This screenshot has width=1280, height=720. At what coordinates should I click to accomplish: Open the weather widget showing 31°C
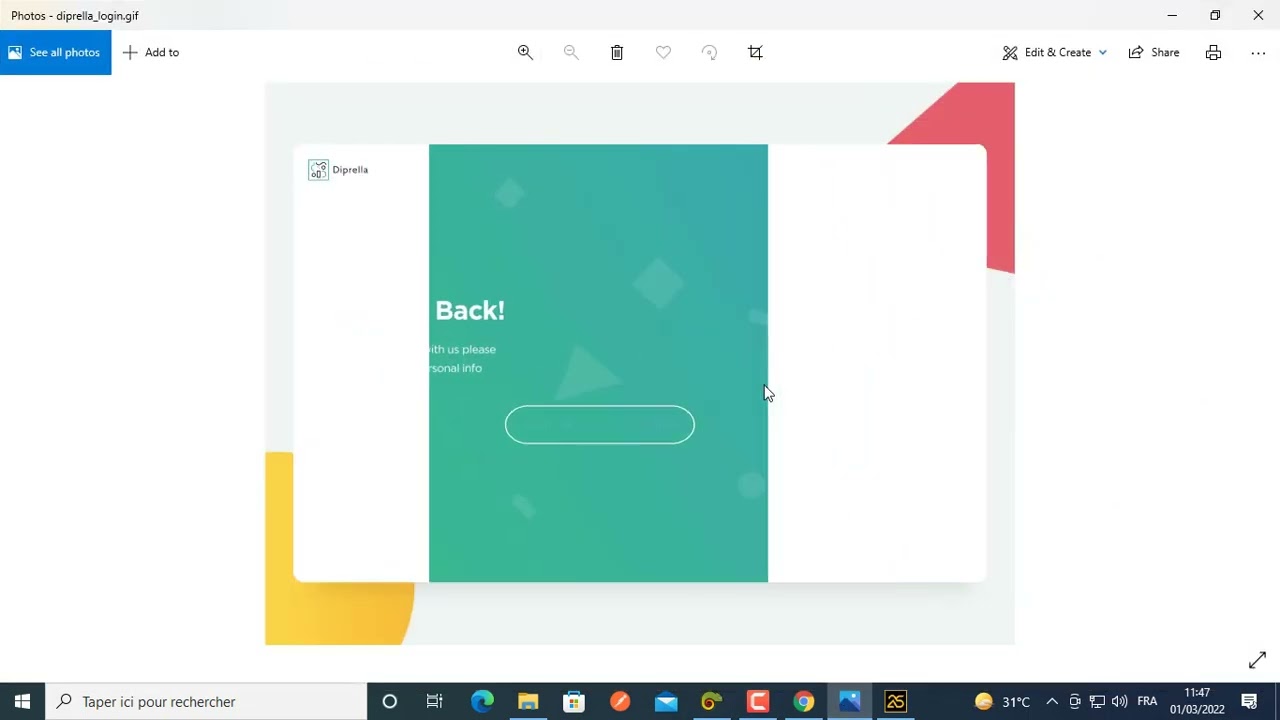click(x=1002, y=701)
